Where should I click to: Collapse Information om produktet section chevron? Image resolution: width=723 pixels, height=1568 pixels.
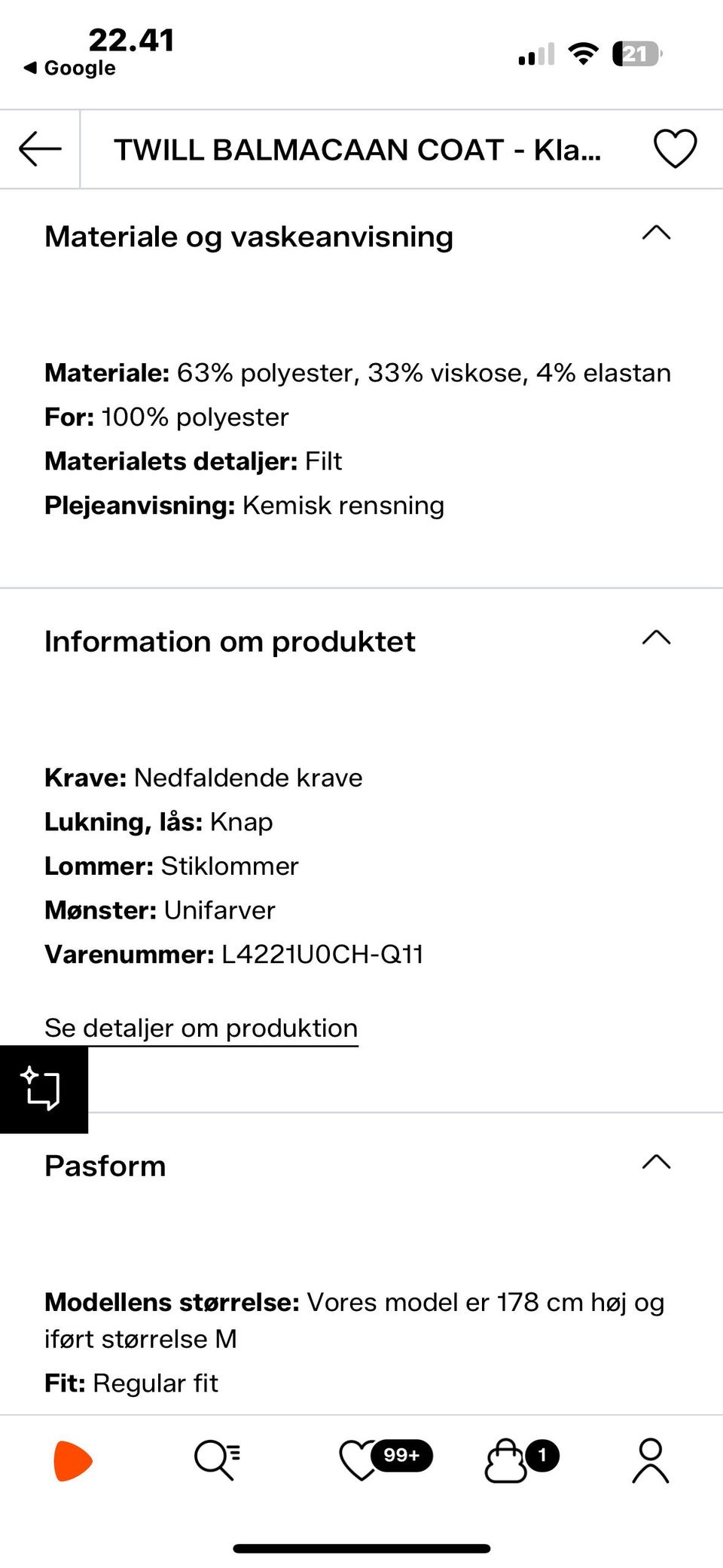[656, 638]
